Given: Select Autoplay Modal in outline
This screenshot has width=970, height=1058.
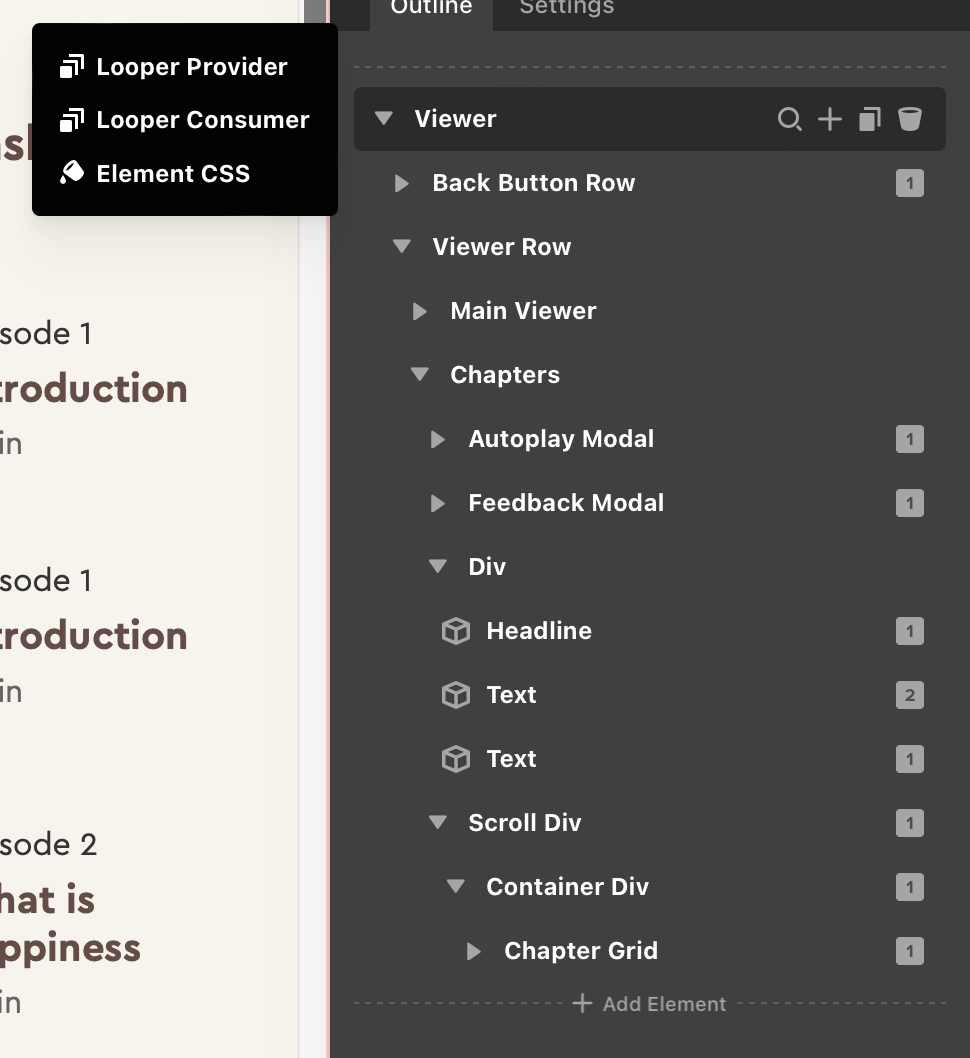Looking at the screenshot, I should pyautogui.click(x=561, y=439).
